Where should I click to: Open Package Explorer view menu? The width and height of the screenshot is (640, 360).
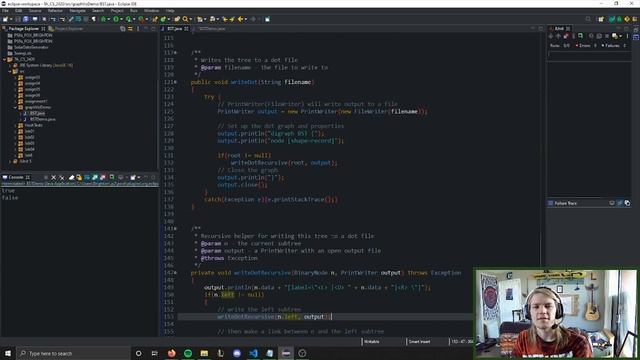coord(138,29)
